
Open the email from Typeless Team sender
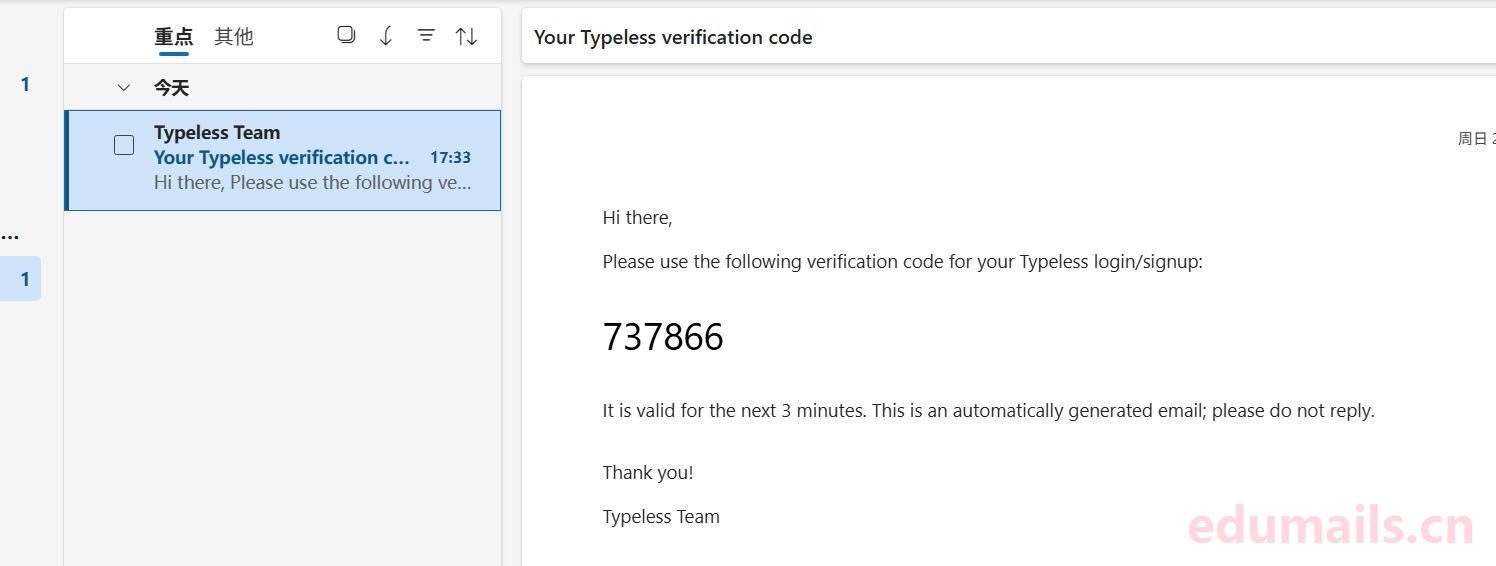pyautogui.click(x=217, y=132)
